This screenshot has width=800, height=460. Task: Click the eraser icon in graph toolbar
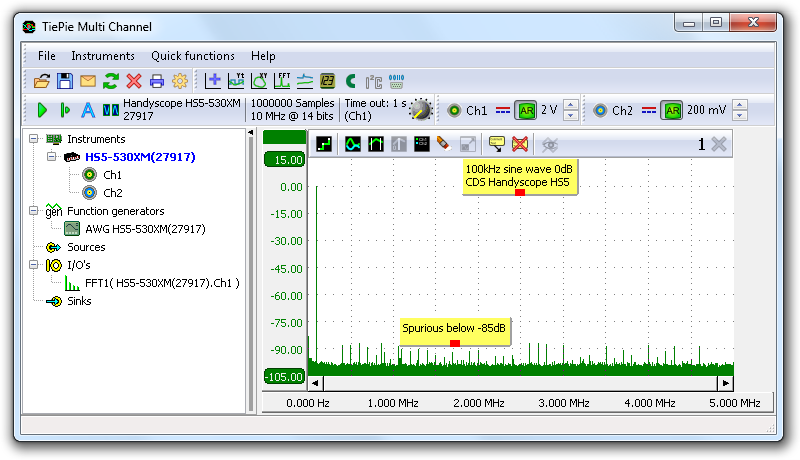[x=444, y=144]
